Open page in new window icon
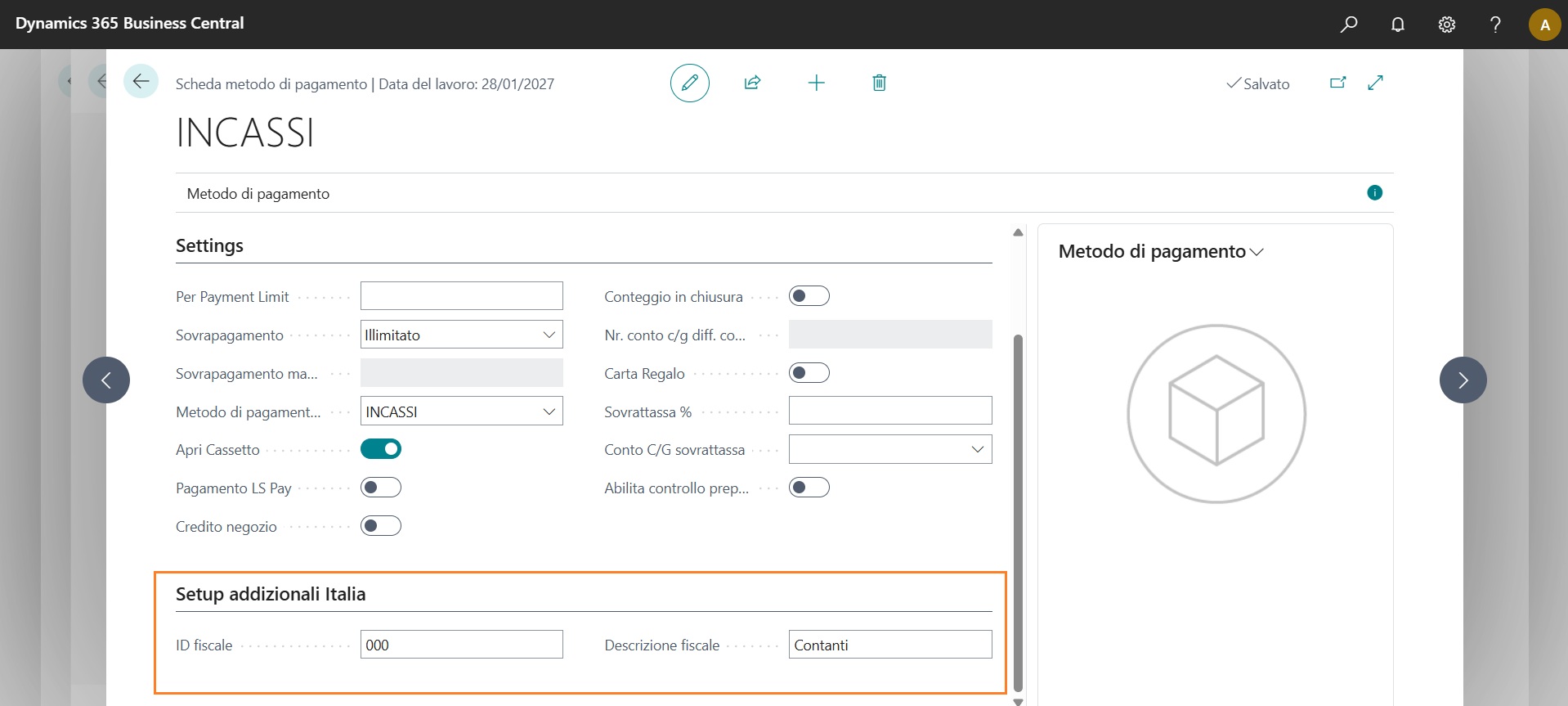 point(1337,83)
